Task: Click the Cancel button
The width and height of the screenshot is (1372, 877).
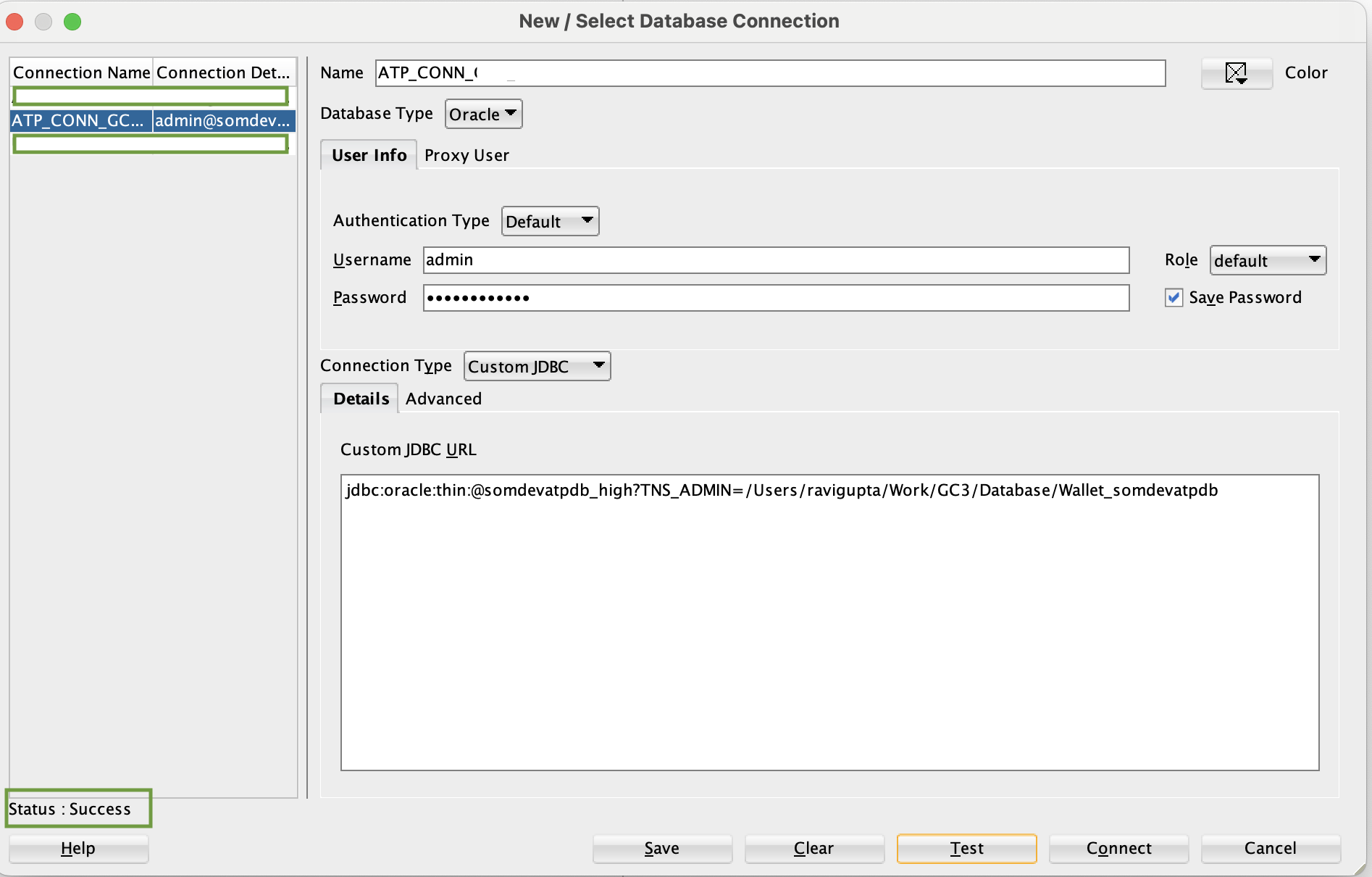Action: pos(1271,848)
